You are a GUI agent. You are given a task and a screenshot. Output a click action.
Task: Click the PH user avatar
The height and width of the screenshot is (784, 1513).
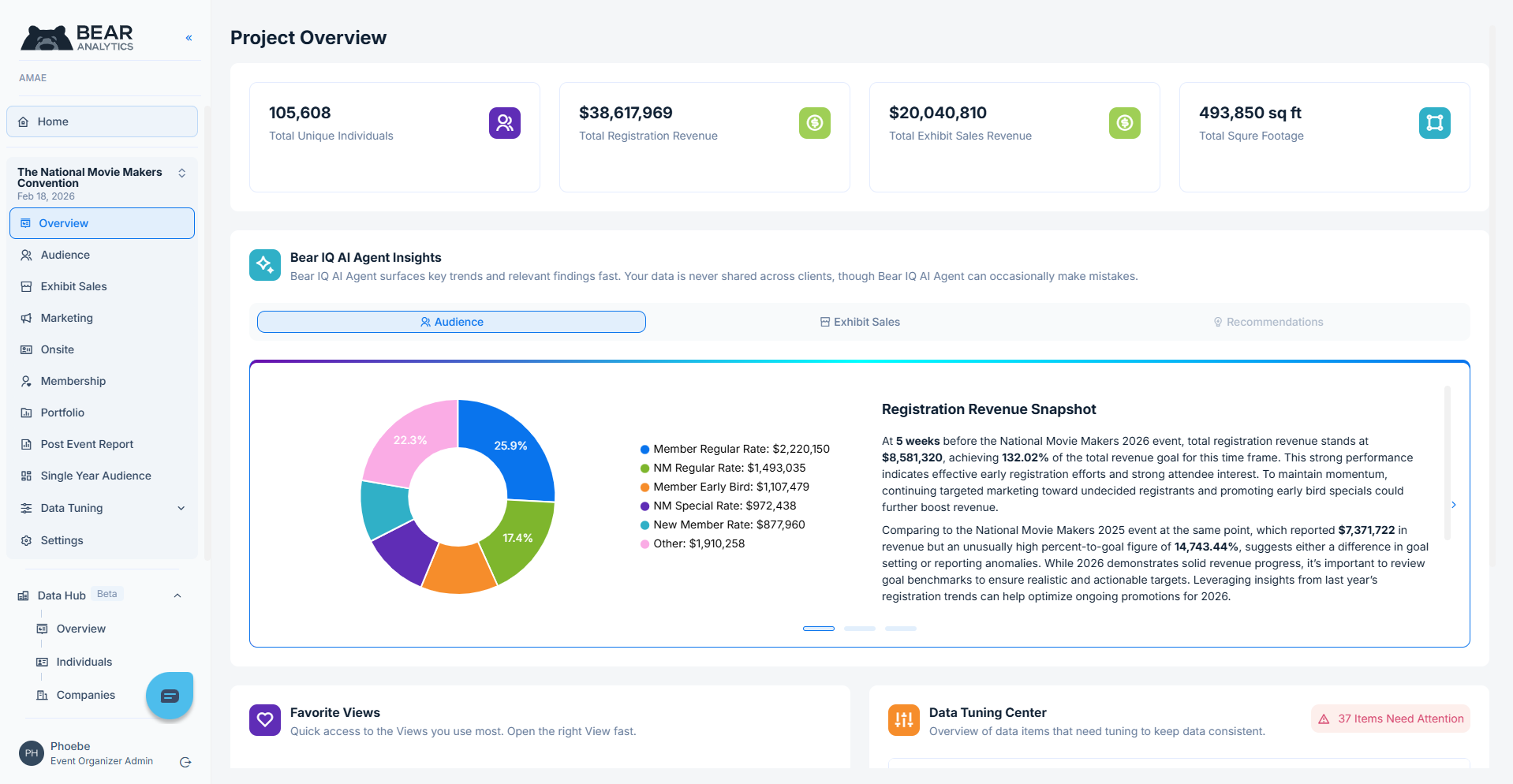click(x=32, y=753)
